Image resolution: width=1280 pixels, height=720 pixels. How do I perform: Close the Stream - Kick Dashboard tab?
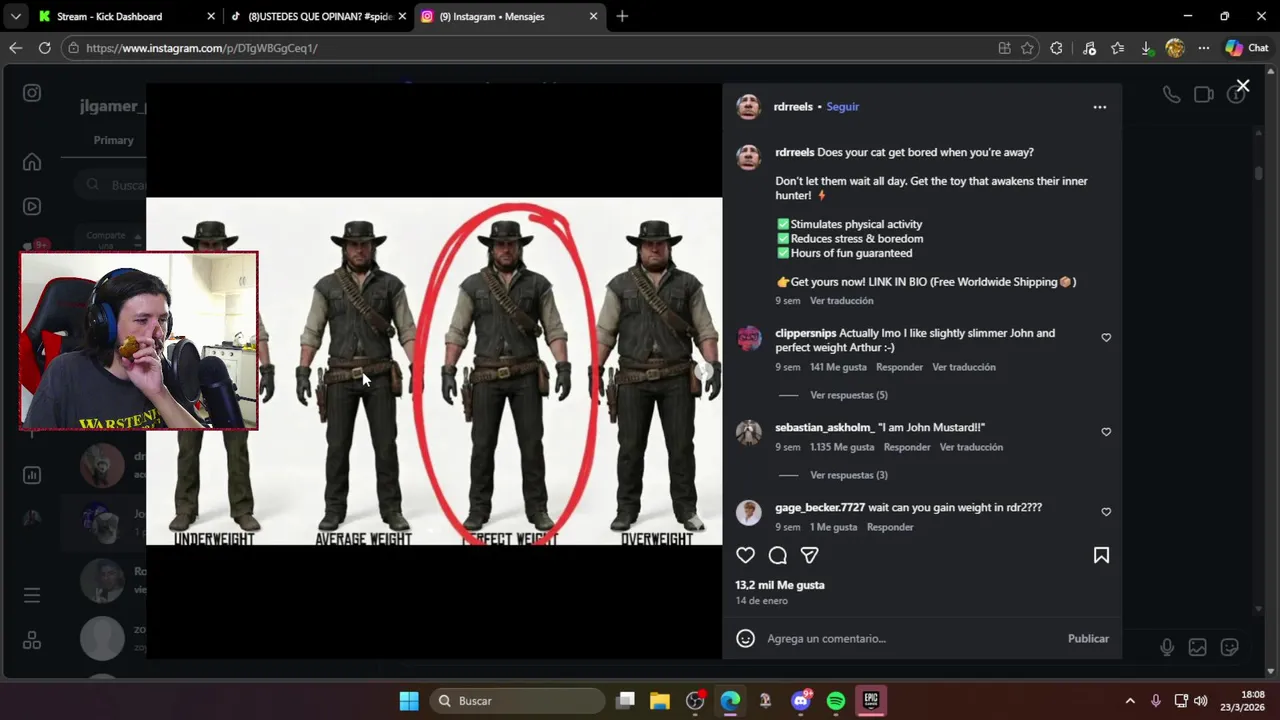coord(211,17)
